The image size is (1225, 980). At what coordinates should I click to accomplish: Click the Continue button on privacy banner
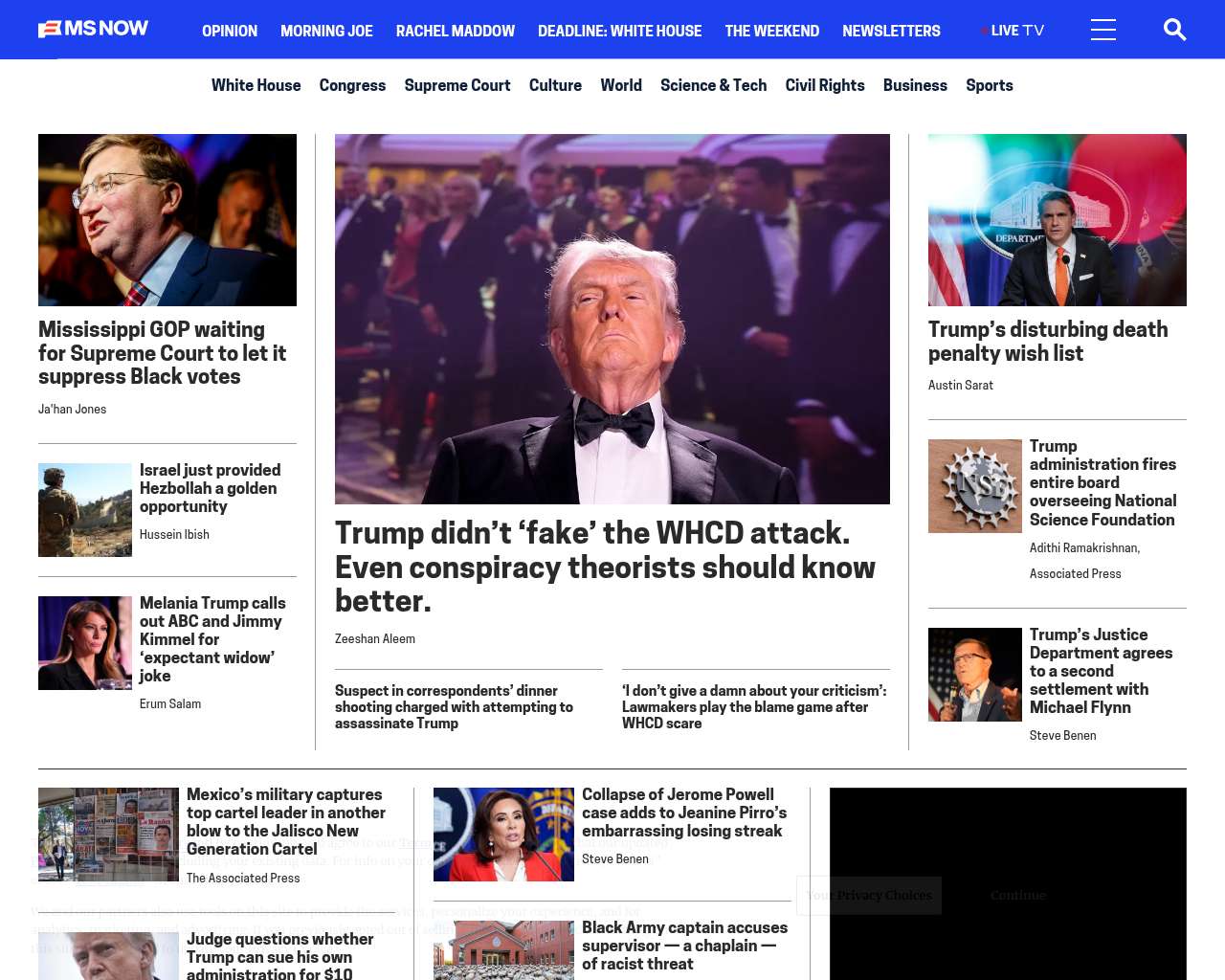(x=1017, y=896)
